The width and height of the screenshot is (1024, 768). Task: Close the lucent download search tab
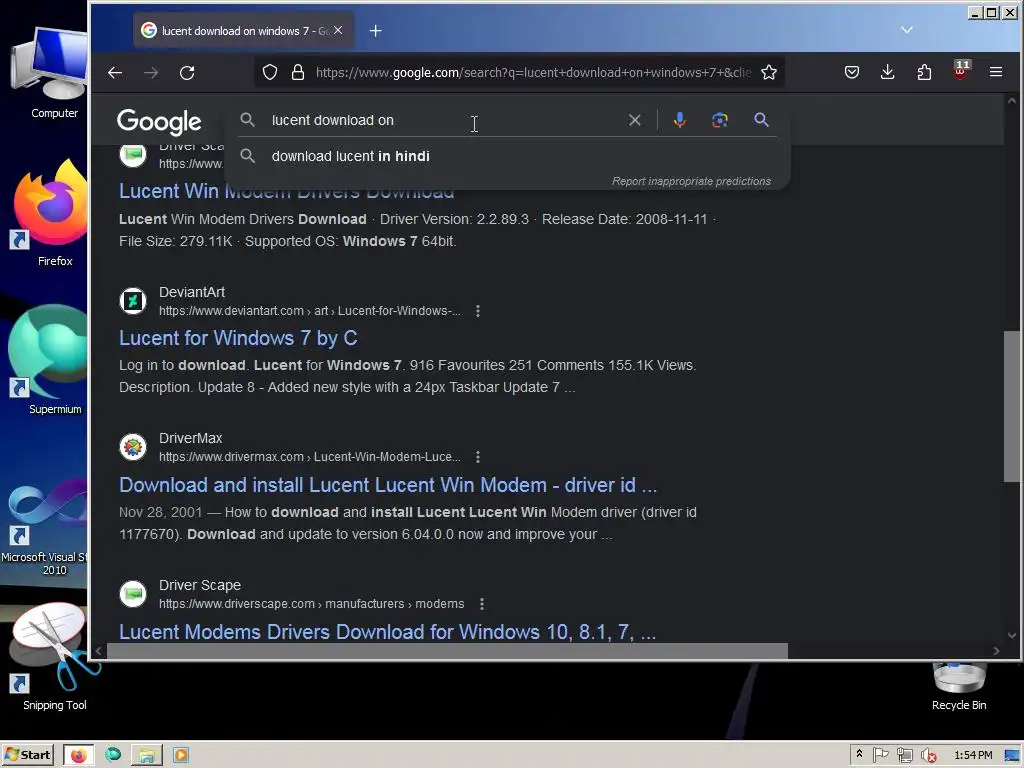338,30
